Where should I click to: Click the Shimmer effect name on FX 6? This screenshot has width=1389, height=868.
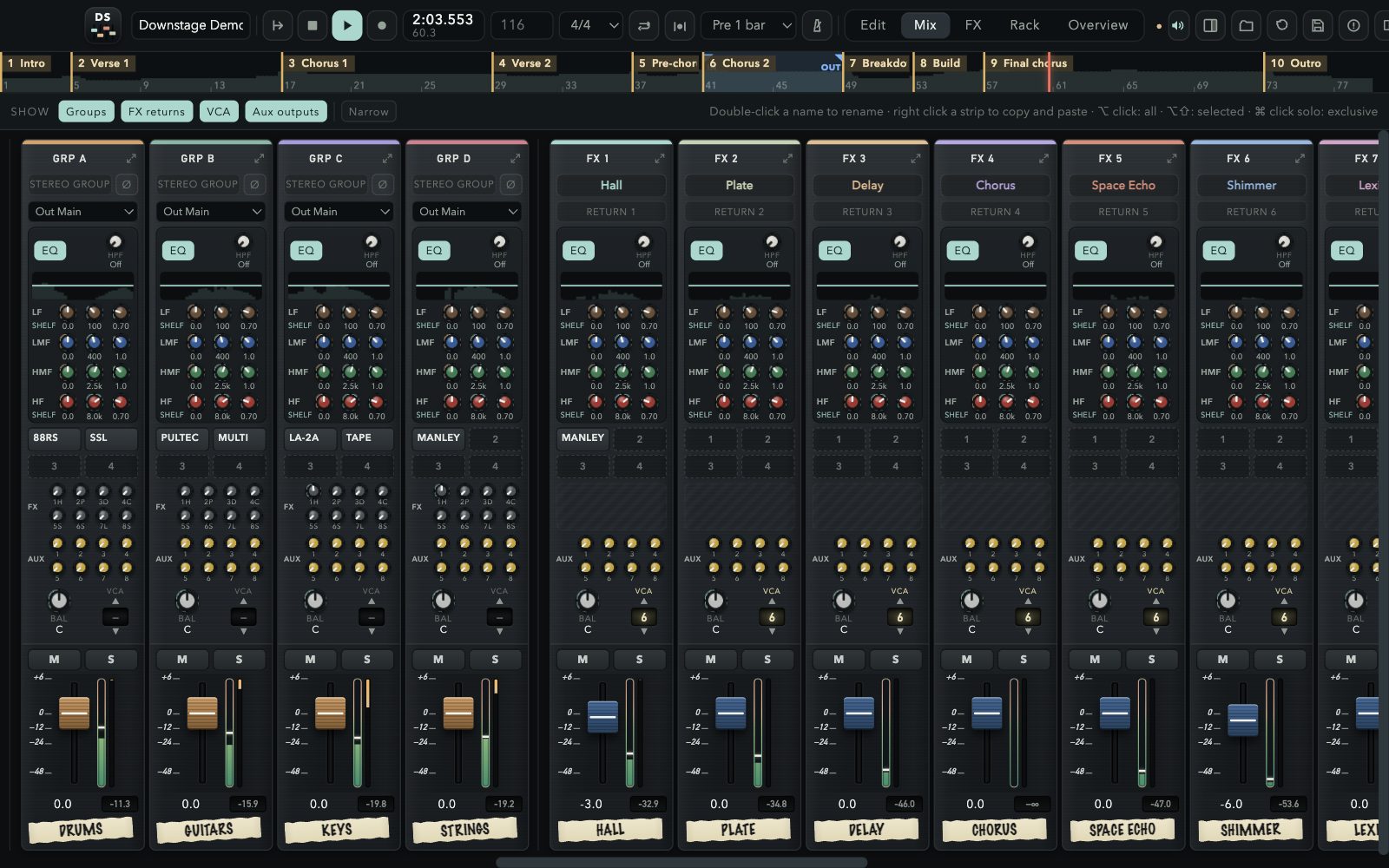(x=1251, y=185)
